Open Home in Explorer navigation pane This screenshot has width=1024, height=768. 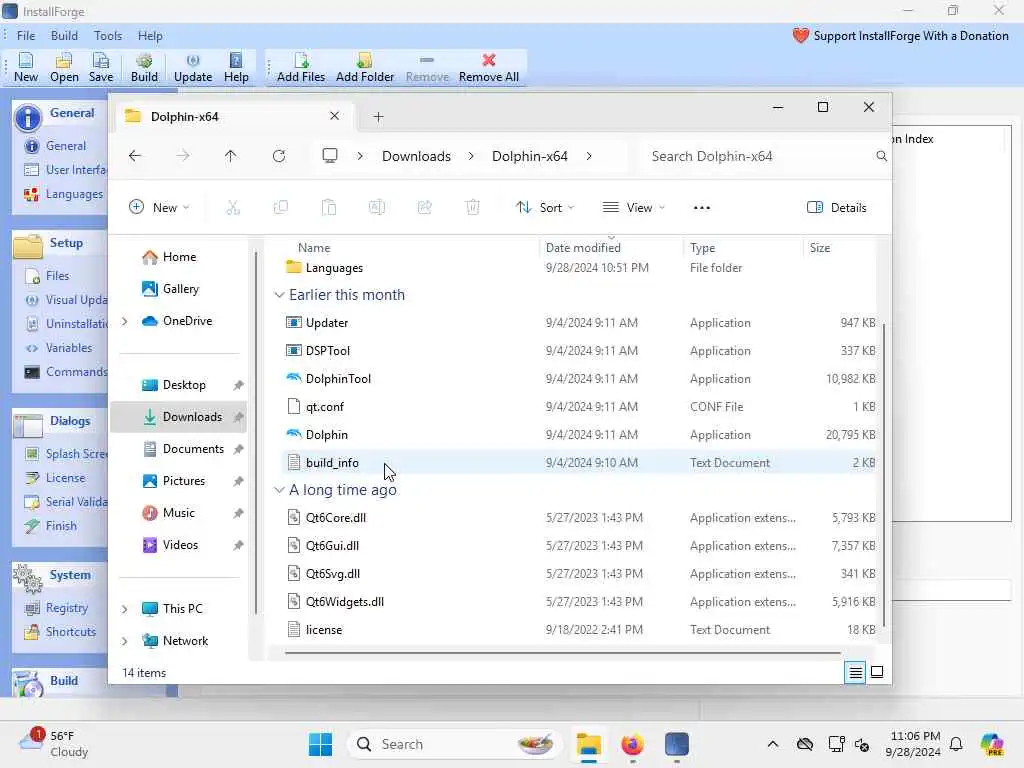(179, 257)
